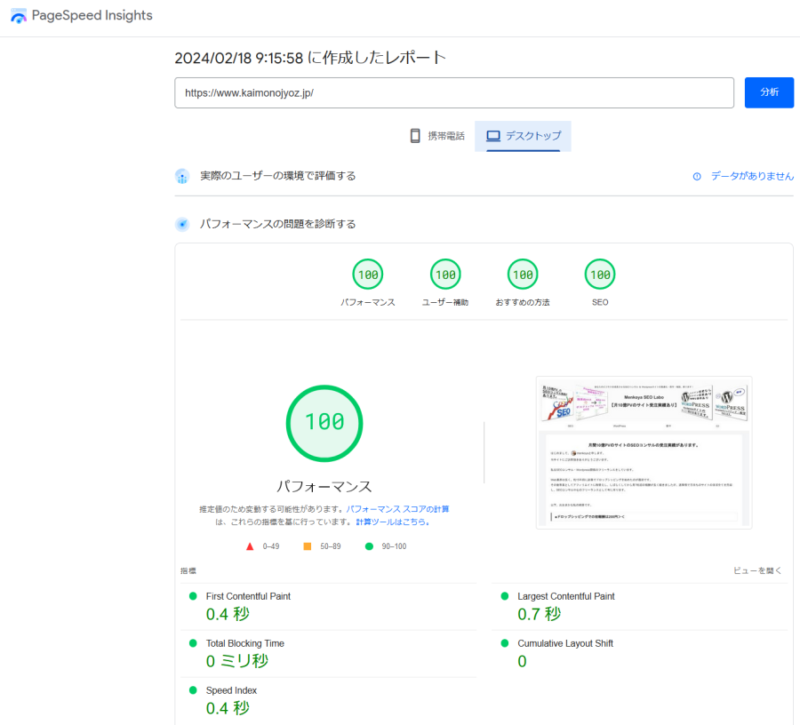This screenshot has height=725, width=800.
Task: Click the Largest Contentful Paint label
Action: tap(566, 596)
